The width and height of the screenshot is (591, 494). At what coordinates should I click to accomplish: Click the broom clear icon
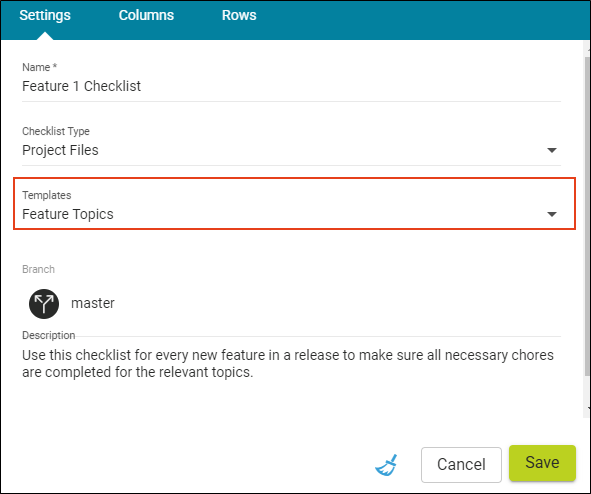click(386, 465)
